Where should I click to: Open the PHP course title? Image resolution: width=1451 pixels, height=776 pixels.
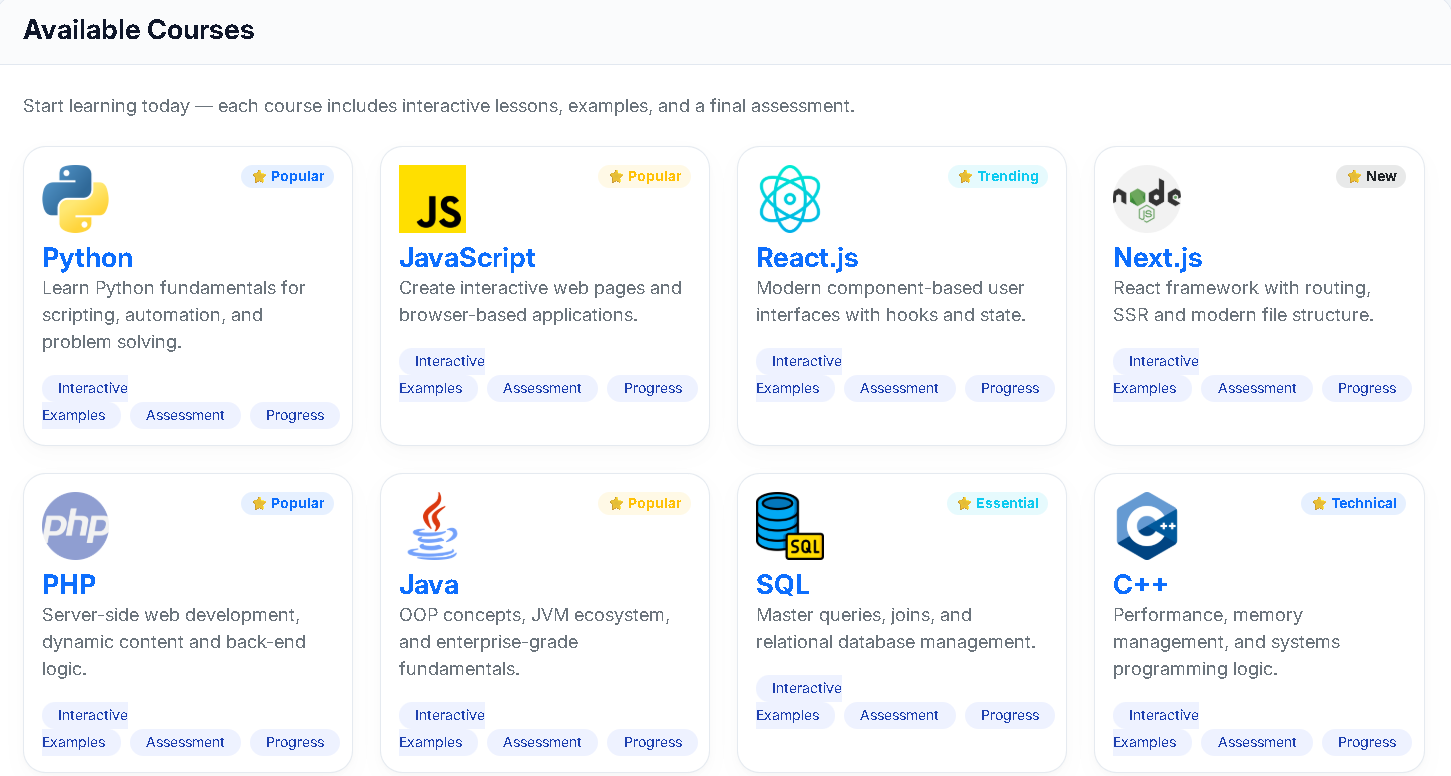click(x=69, y=585)
